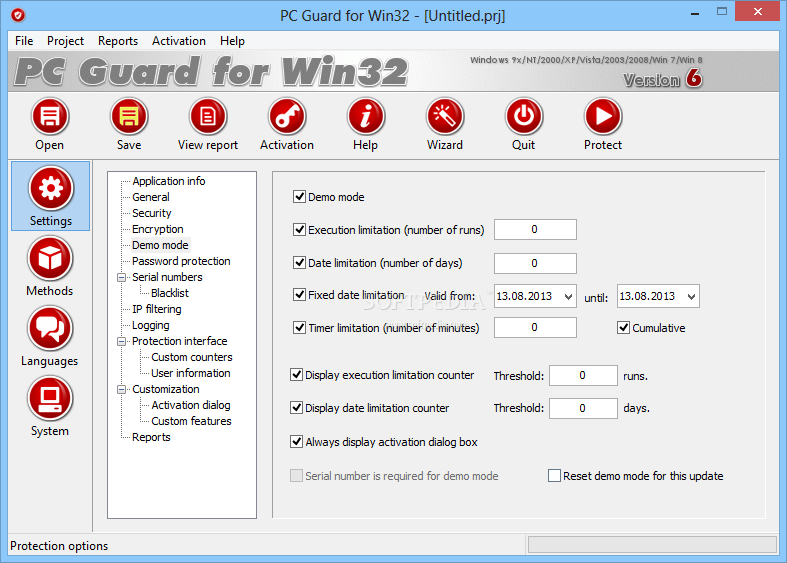
Task: Select Reports at bottom of tree
Action: click(151, 437)
